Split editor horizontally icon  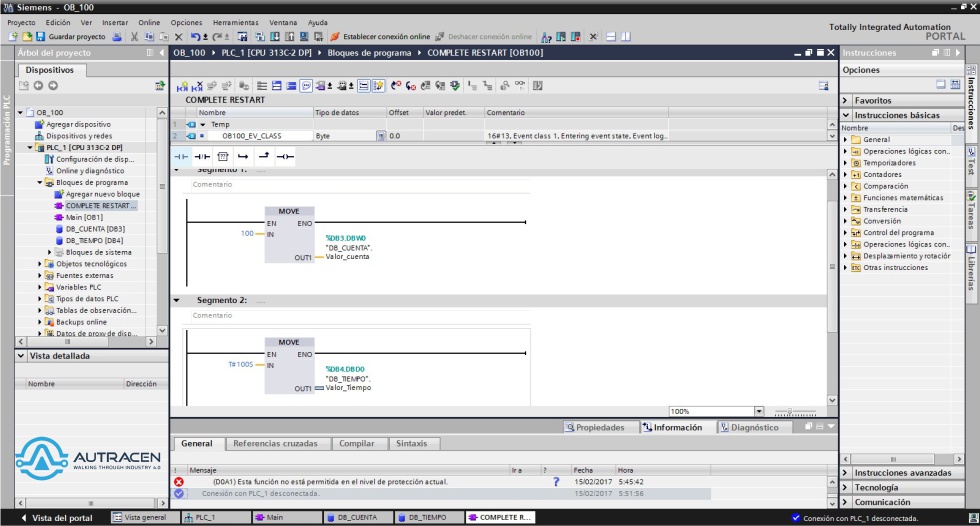point(611,37)
